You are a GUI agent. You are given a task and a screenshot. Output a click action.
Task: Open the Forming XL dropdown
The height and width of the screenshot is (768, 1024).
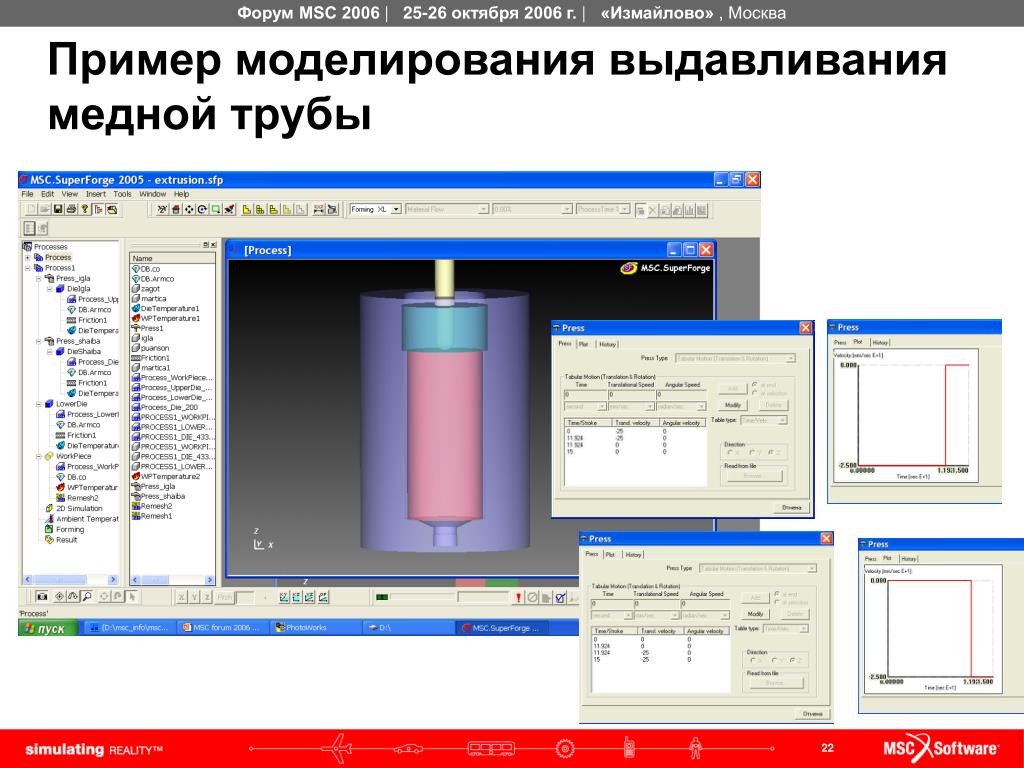pyautogui.click(x=396, y=210)
